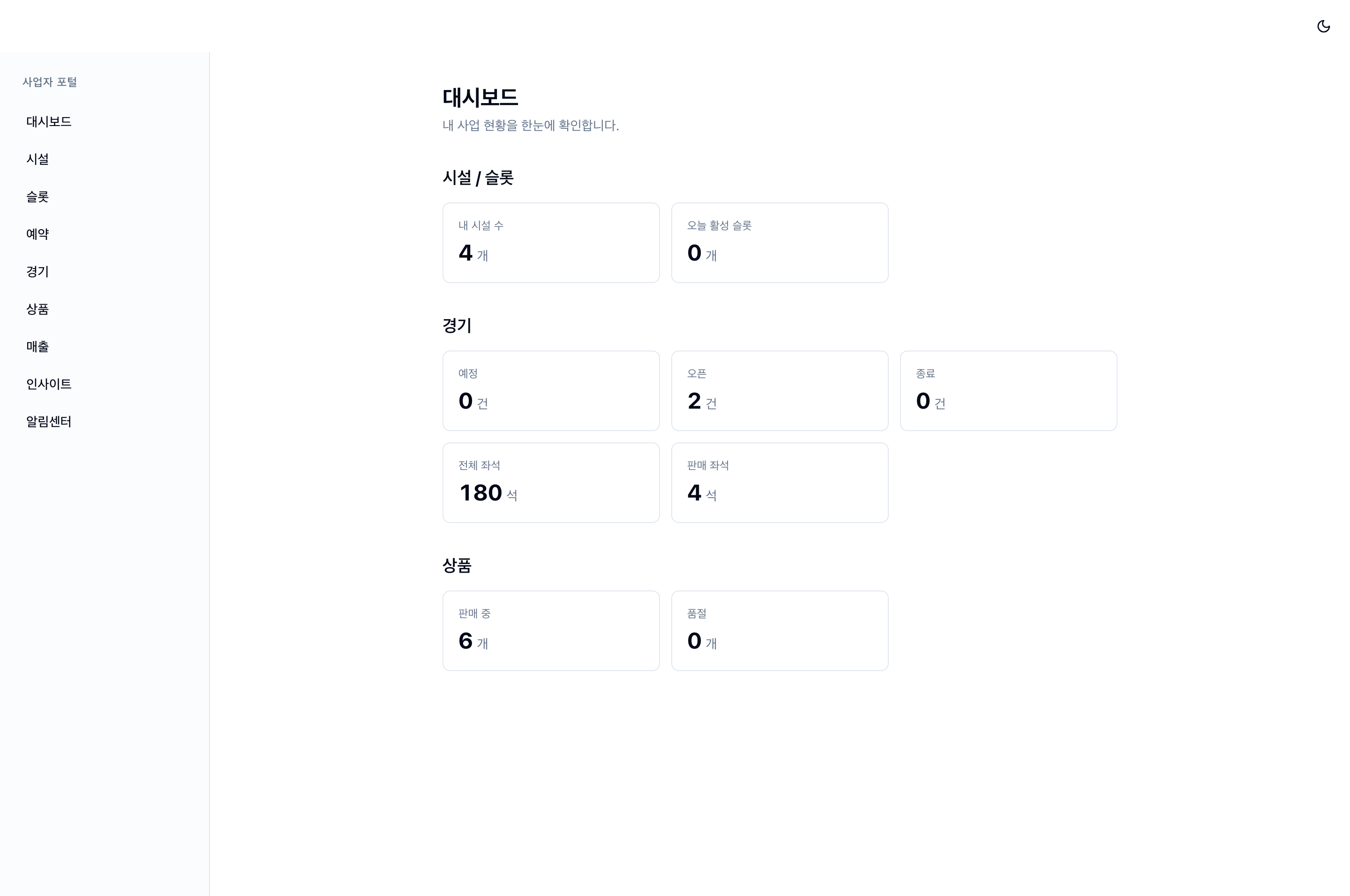Select the 내 시설 수 card
This screenshot has height=896, width=1350.
pyautogui.click(x=551, y=243)
